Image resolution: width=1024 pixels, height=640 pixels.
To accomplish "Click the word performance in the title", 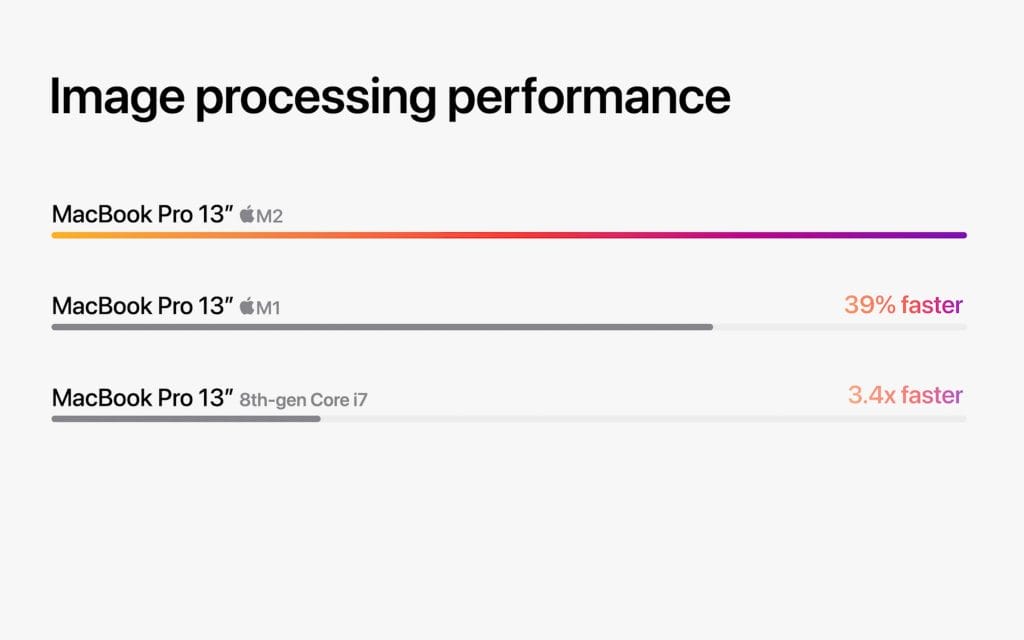I will pos(589,97).
